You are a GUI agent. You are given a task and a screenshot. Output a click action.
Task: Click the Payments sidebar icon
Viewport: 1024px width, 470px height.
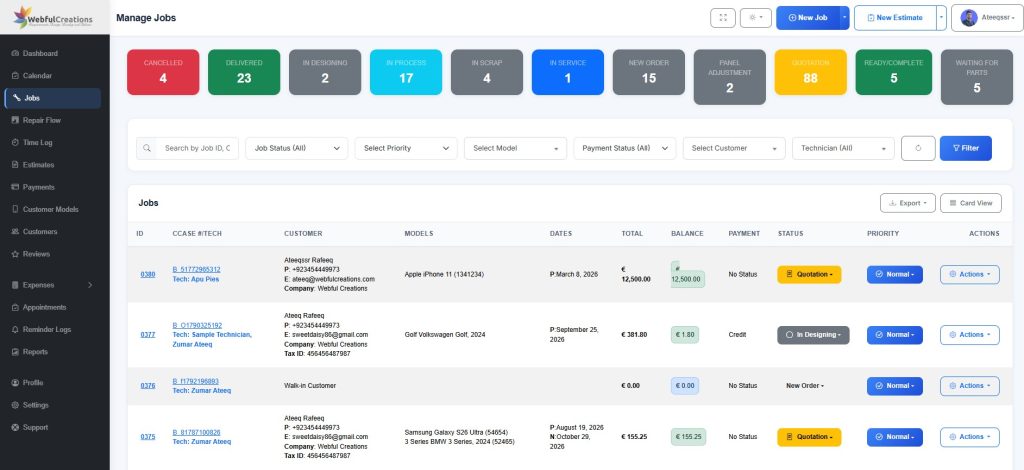pos(16,187)
